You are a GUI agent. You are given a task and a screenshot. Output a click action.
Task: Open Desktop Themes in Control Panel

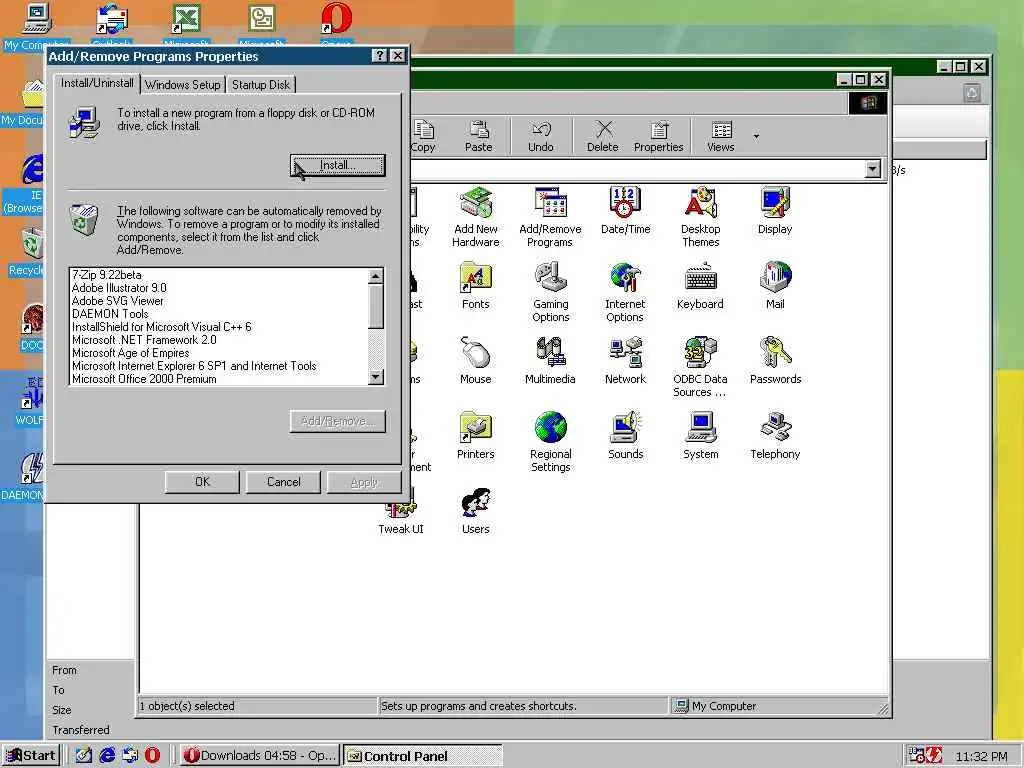700,217
